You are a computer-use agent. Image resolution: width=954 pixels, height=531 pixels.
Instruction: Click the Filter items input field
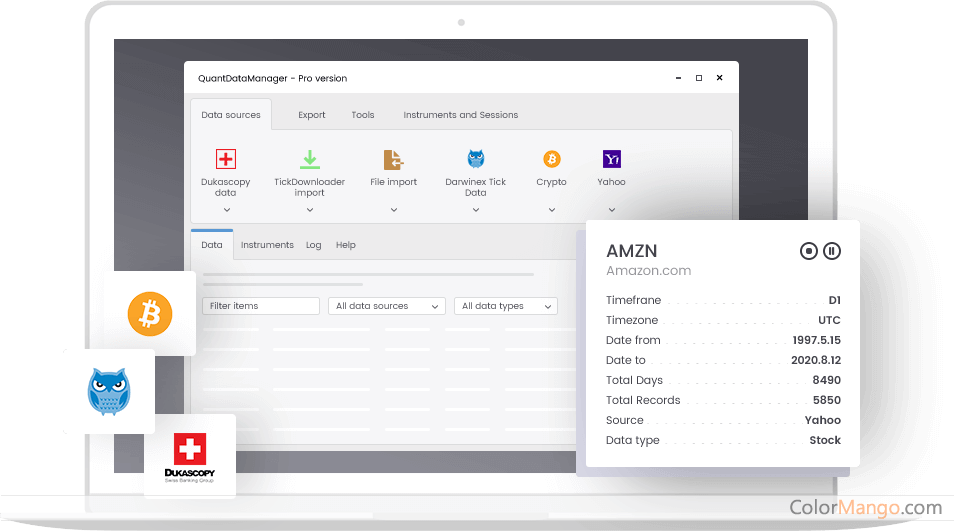tap(260, 306)
